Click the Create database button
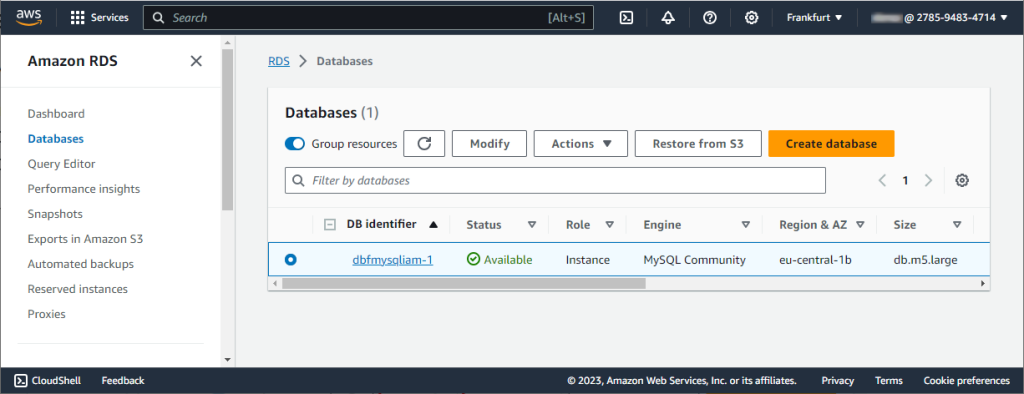The image size is (1024, 394). coord(831,144)
